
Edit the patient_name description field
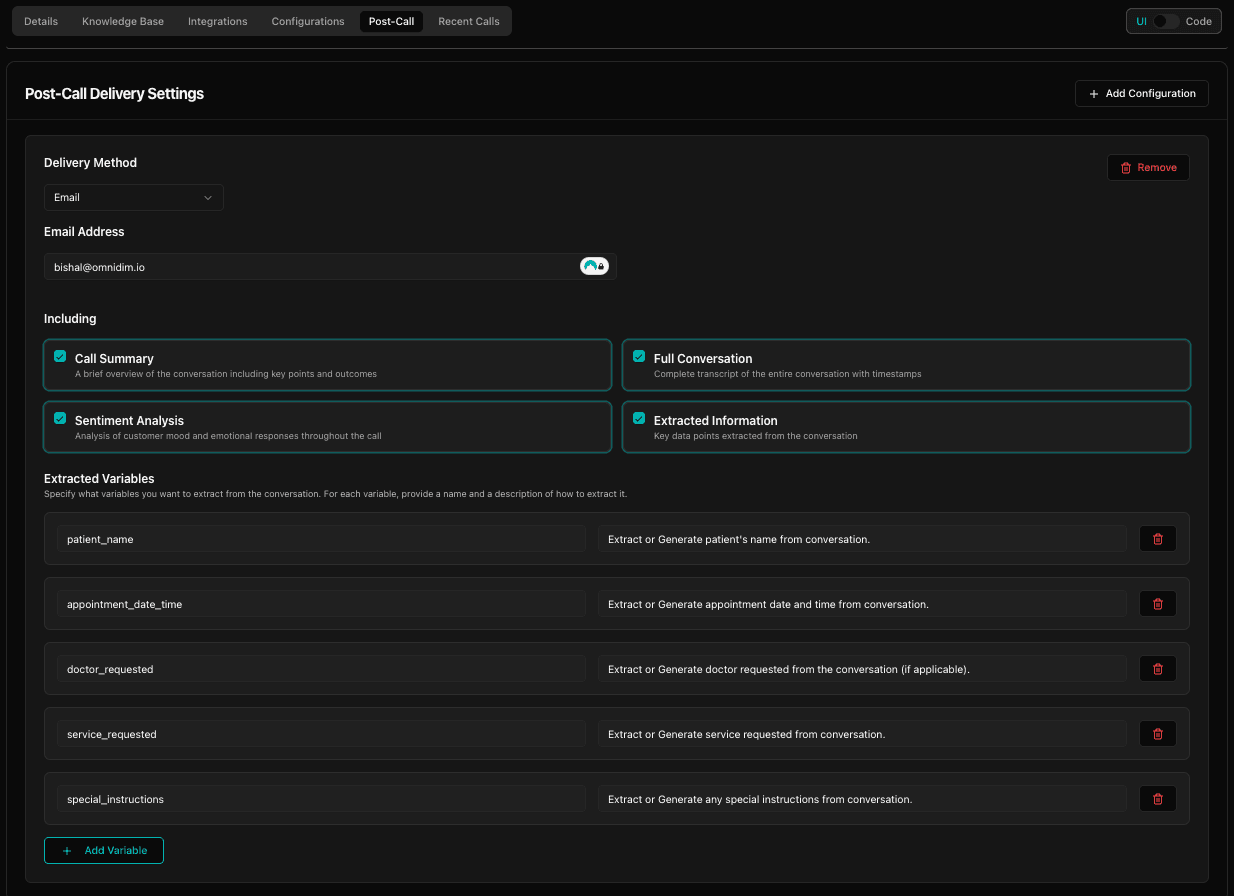(861, 539)
